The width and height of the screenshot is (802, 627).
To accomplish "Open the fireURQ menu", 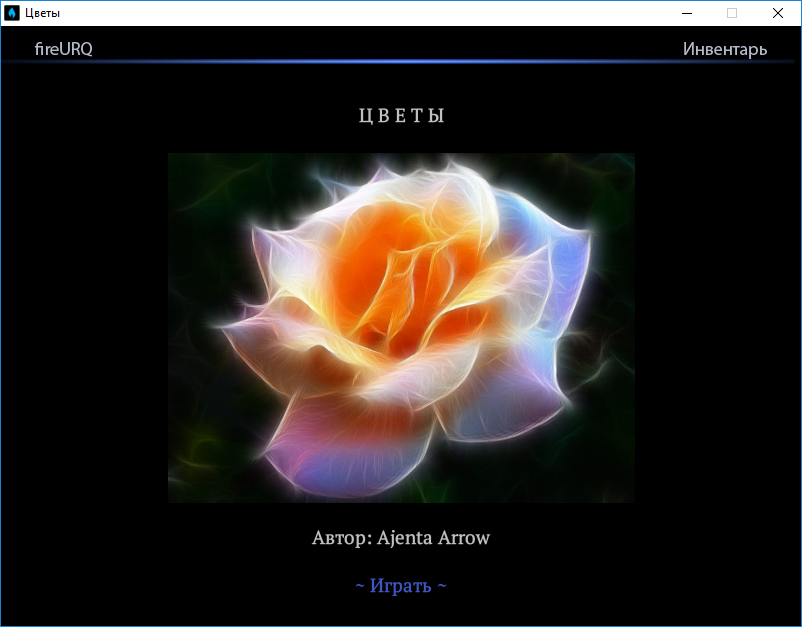I will point(63,49).
